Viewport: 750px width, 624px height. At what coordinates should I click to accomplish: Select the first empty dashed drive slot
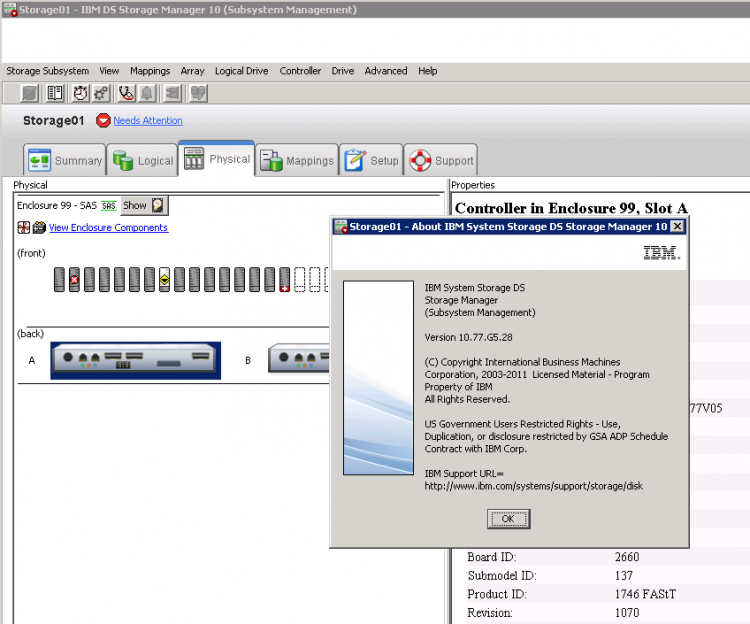point(299,280)
